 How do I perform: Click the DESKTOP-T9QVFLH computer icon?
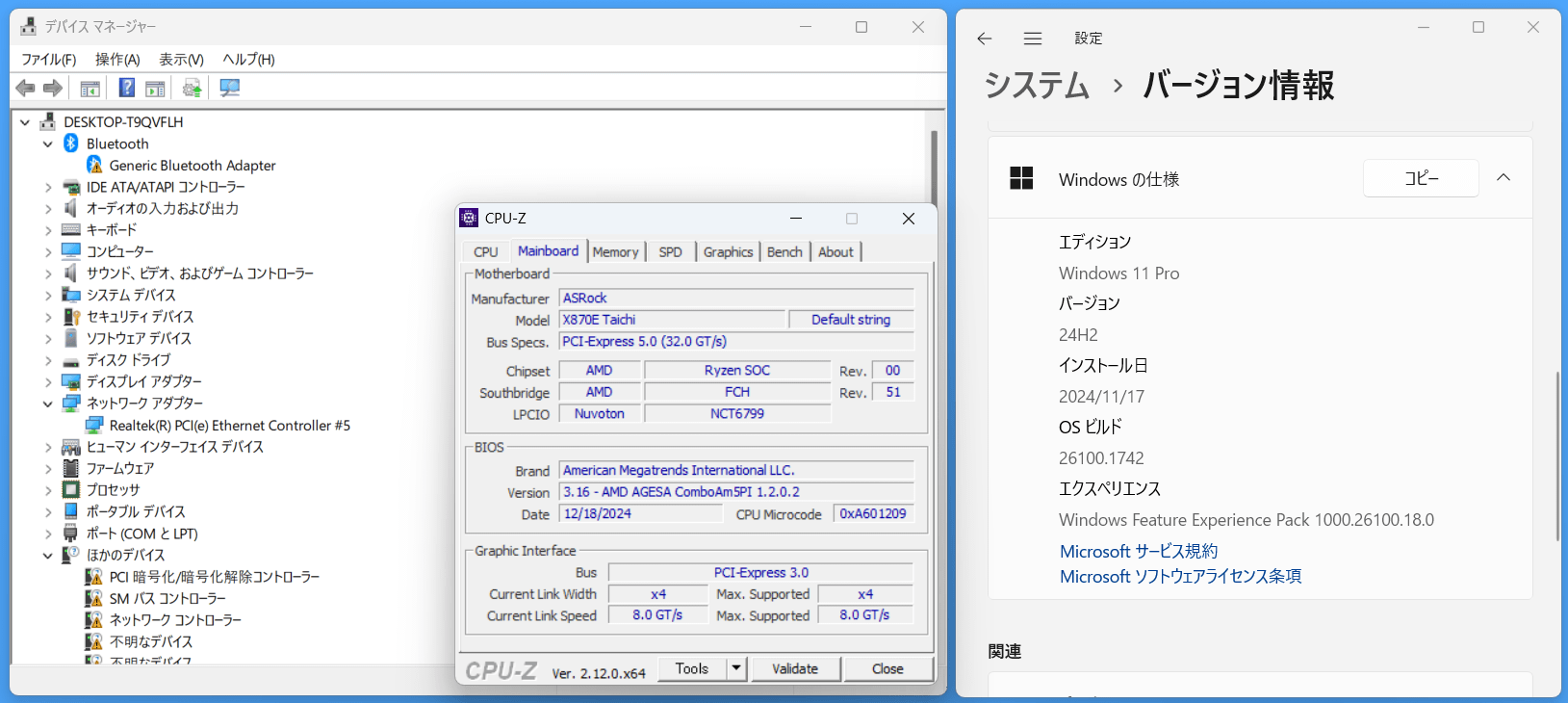click(48, 122)
